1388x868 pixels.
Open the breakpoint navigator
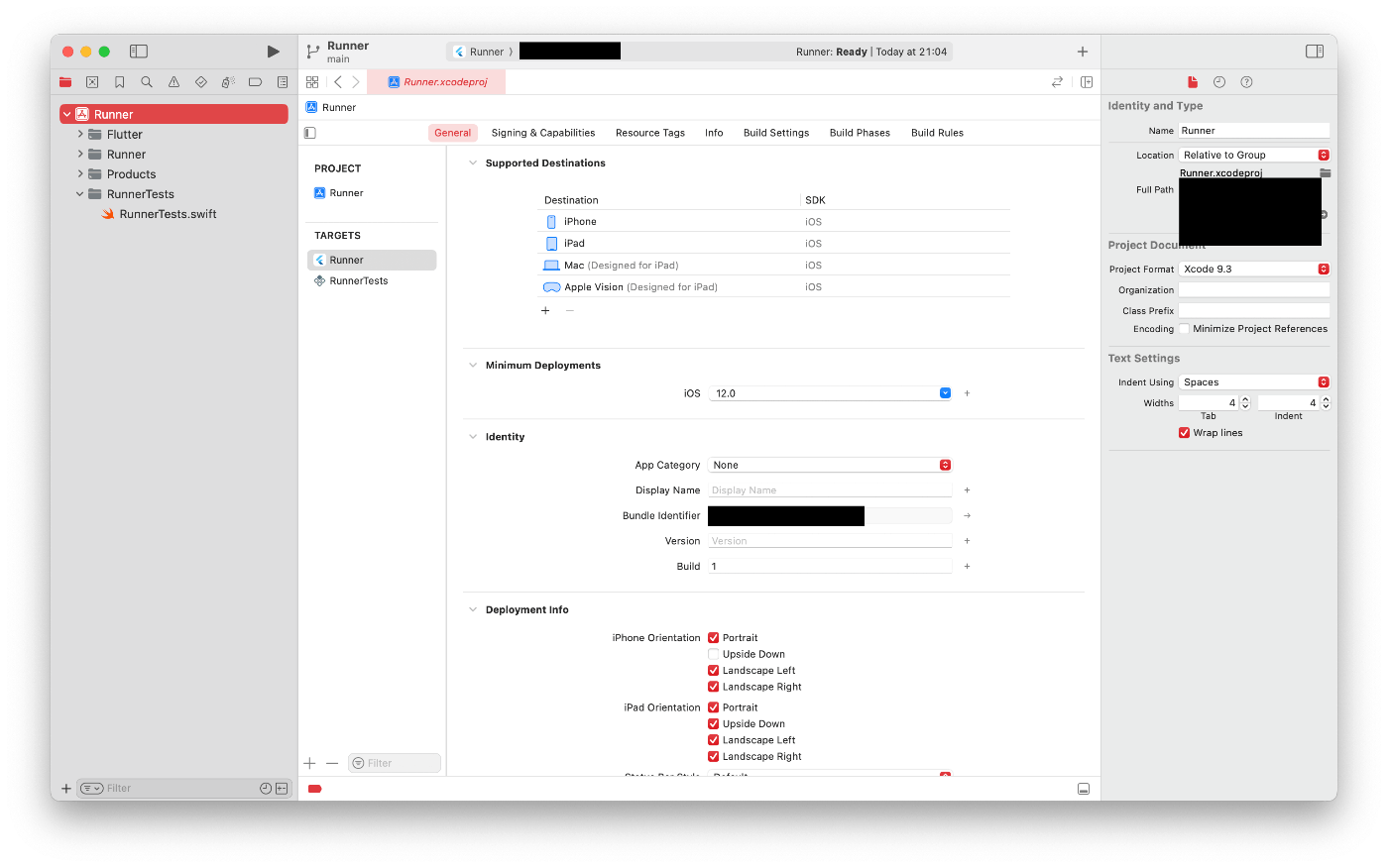pos(255,82)
